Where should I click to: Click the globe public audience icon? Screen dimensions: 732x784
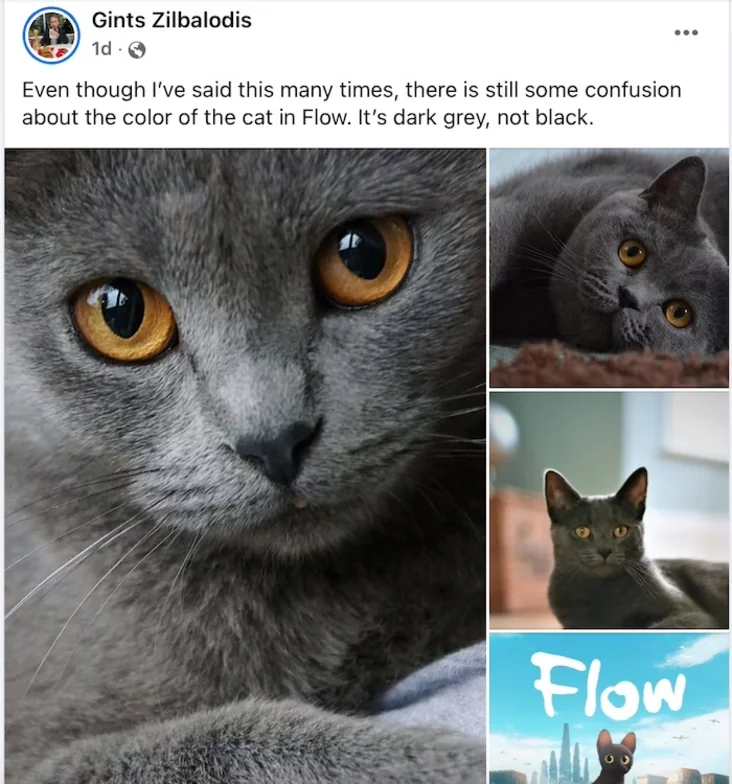click(137, 50)
